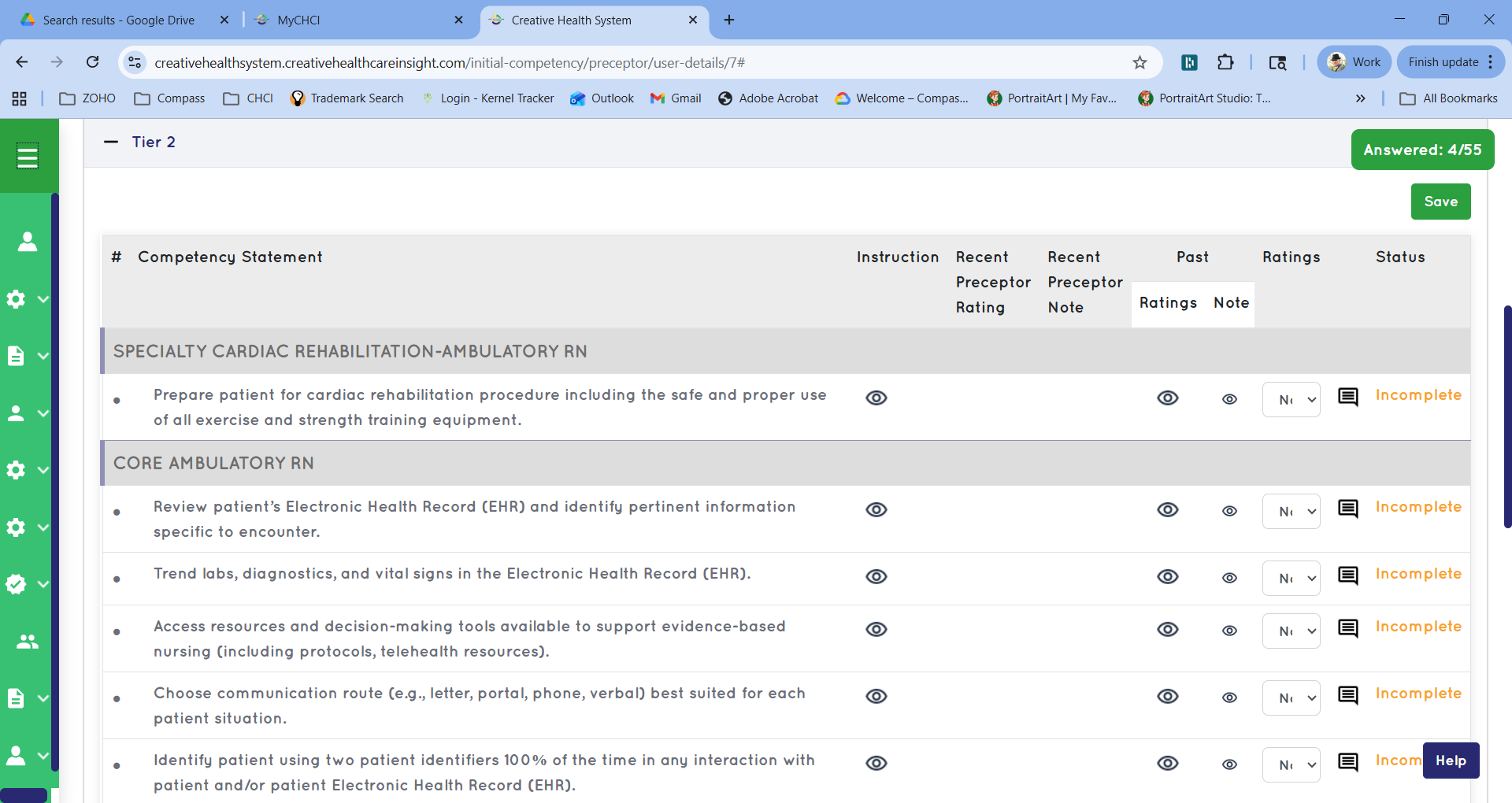View past ratings for Trend labs row
Screen dimensions: 1512x803
(x=1168, y=576)
